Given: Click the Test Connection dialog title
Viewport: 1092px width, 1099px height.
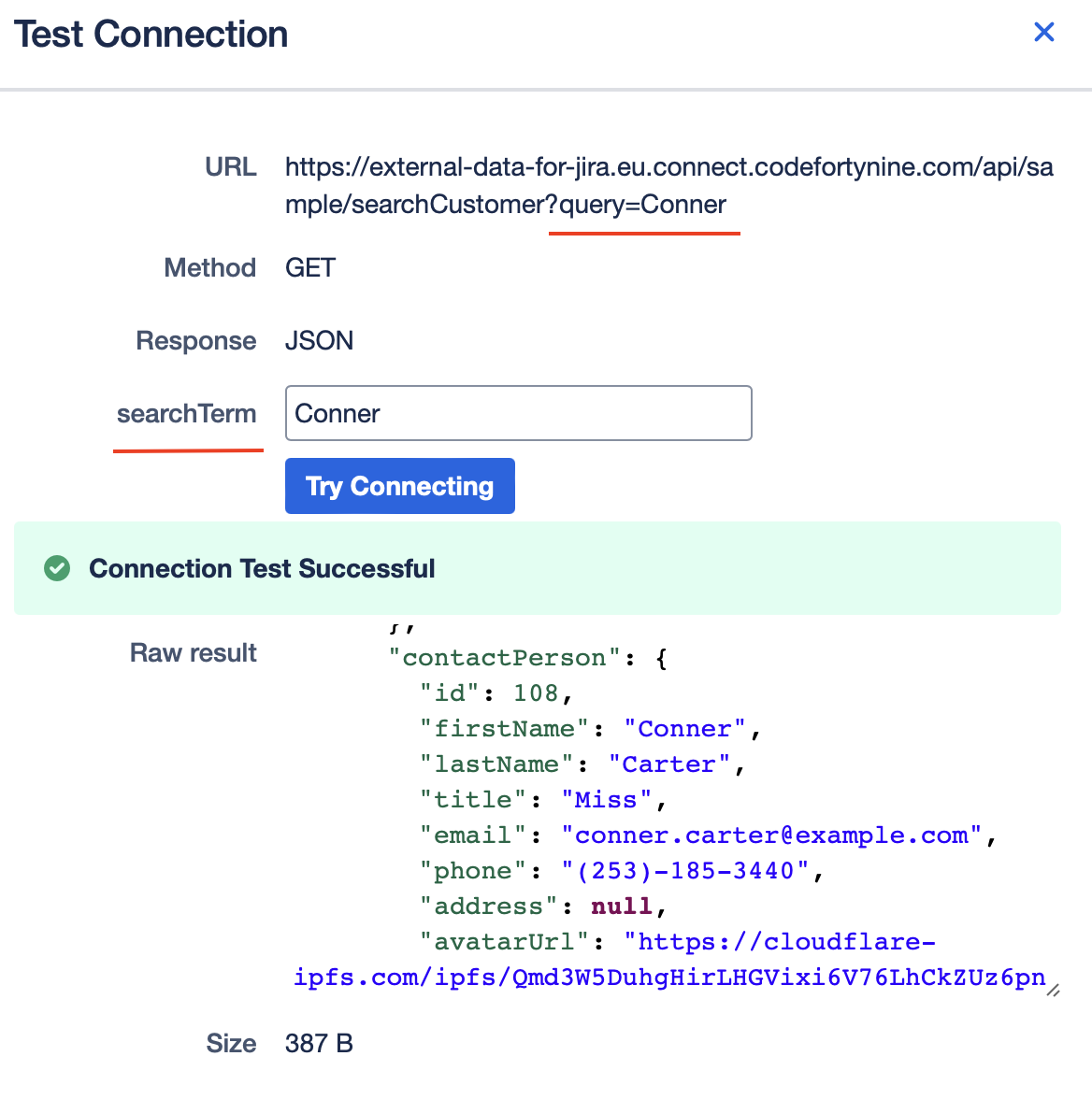Looking at the screenshot, I should pos(150,34).
